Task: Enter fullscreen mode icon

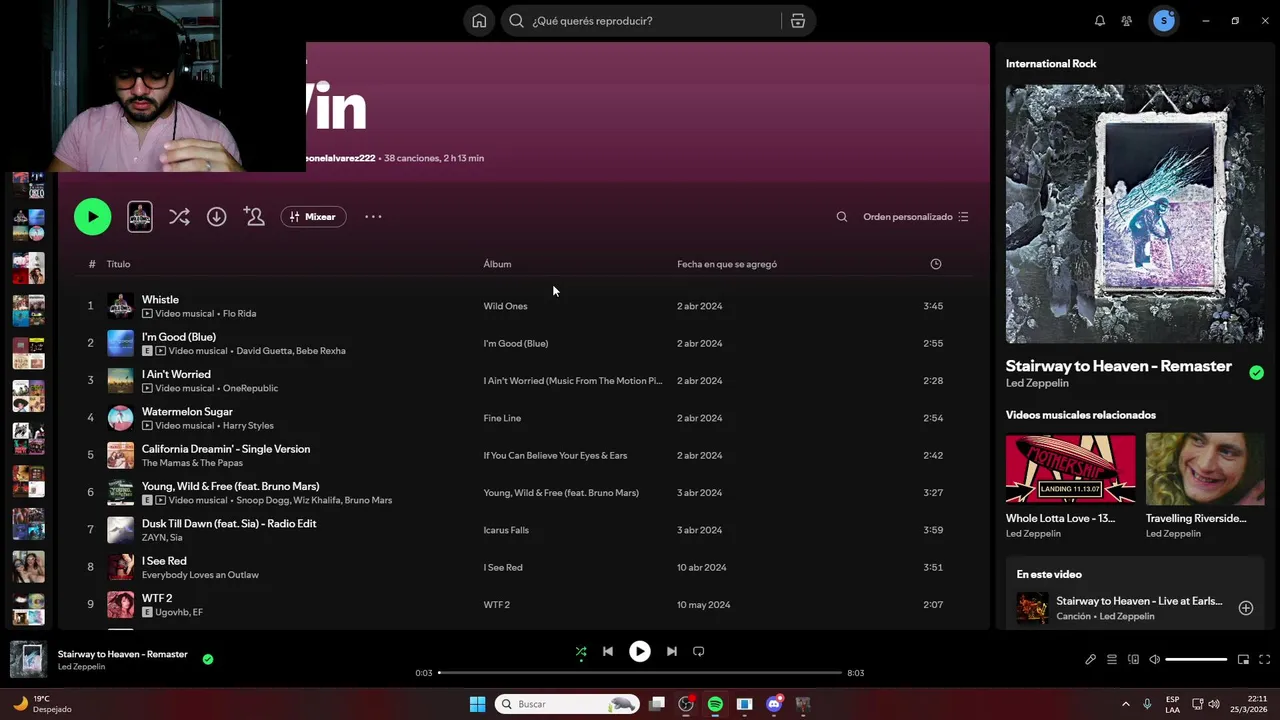Action: point(1265,660)
